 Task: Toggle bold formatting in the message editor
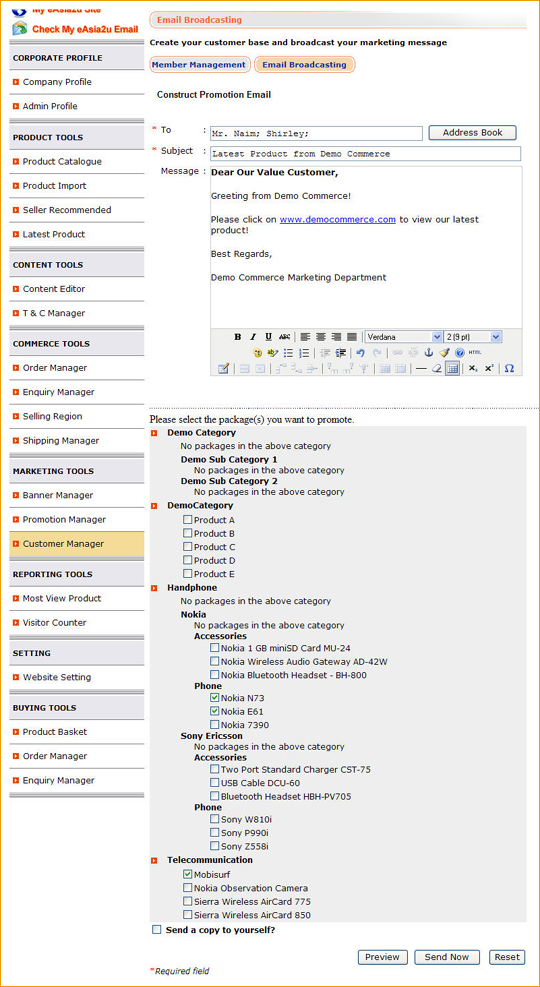click(238, 337)
